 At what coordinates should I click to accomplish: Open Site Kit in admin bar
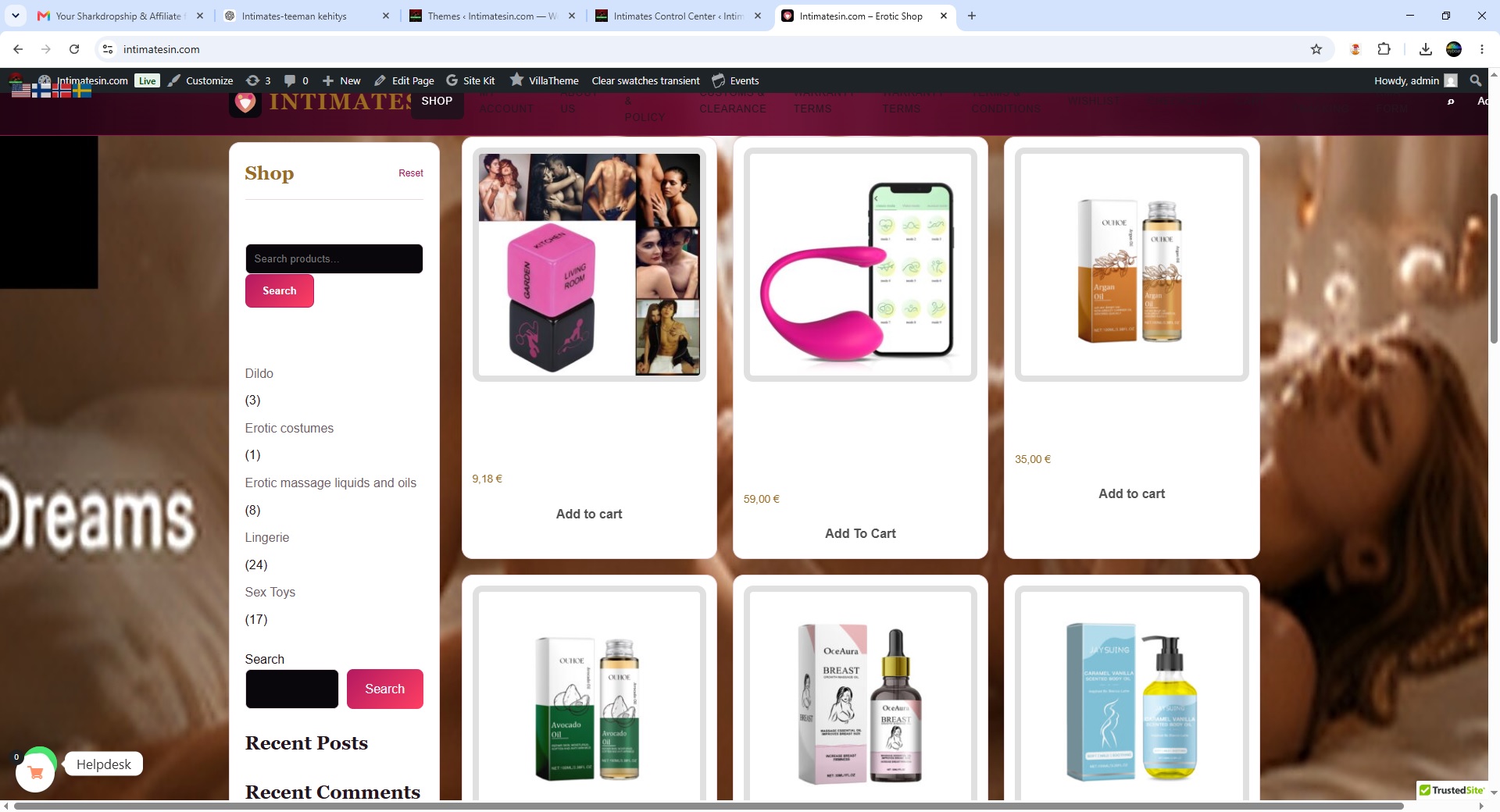click(470, 80)
